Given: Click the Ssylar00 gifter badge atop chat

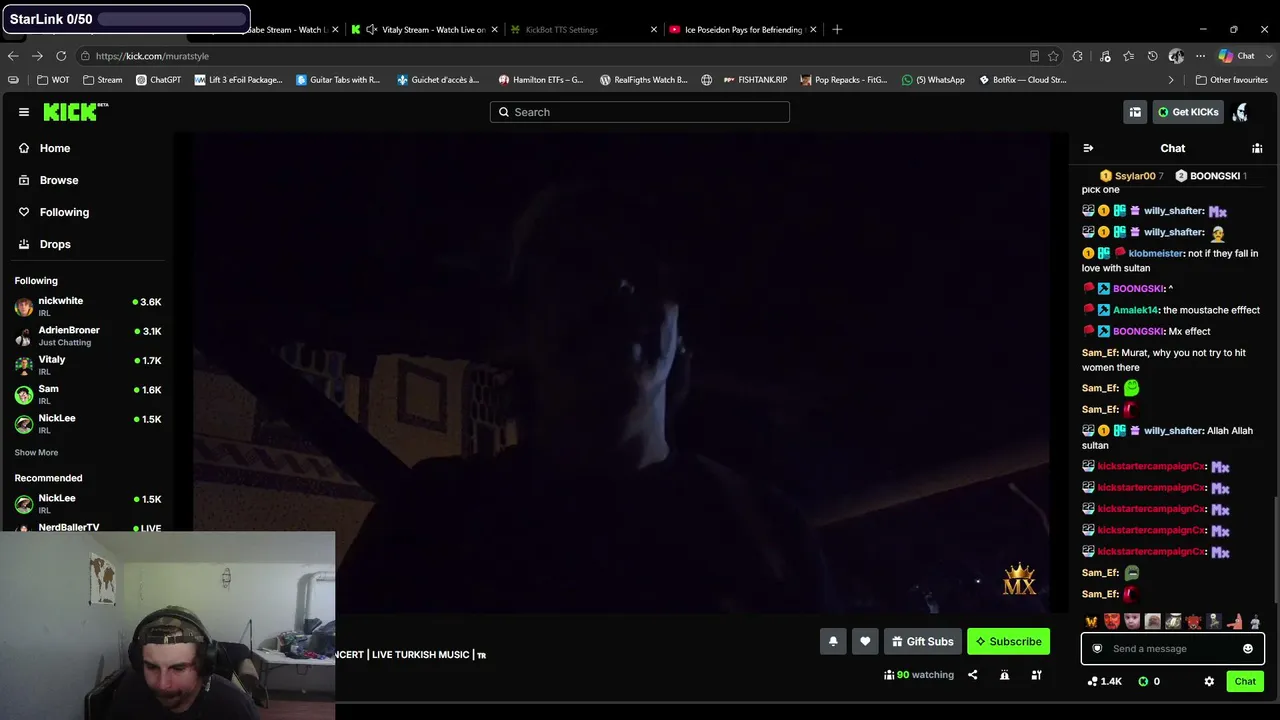Looking at the screenshot, I should 1132,176.
